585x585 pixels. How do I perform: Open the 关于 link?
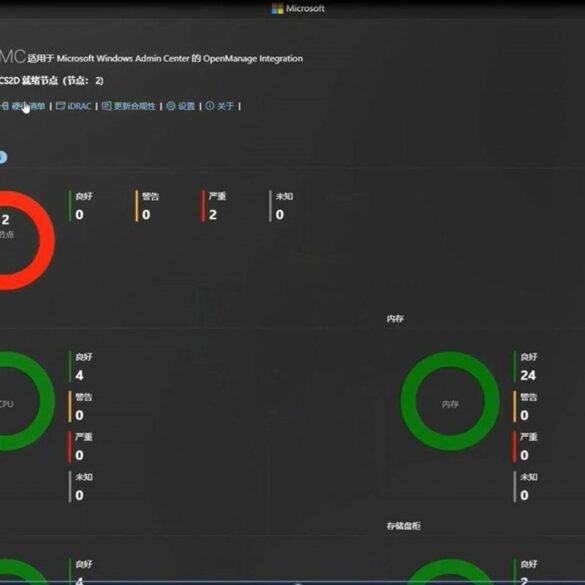[225, 106]
